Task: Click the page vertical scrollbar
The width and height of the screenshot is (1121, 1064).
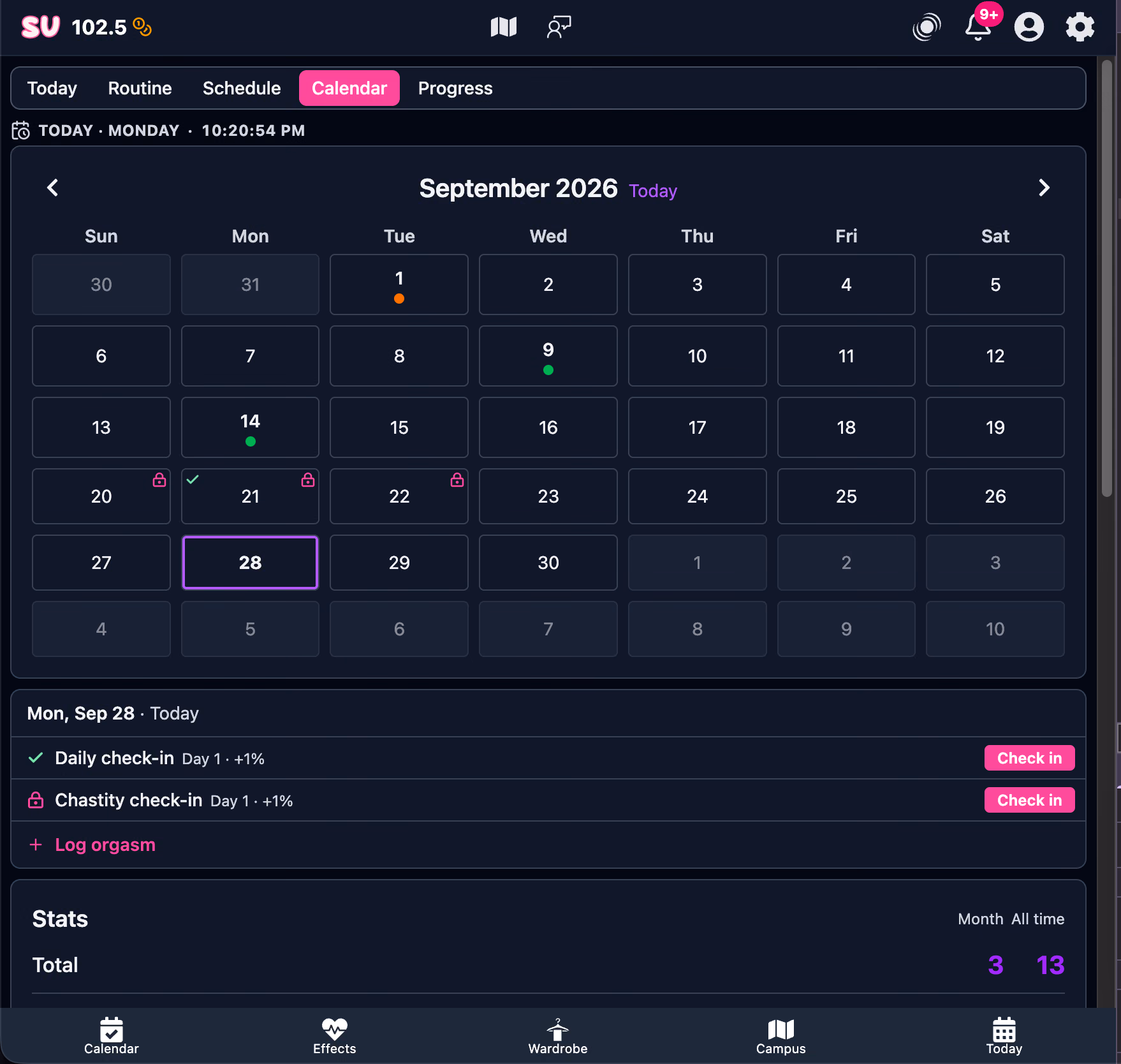Action: (x=1107, y=277)
